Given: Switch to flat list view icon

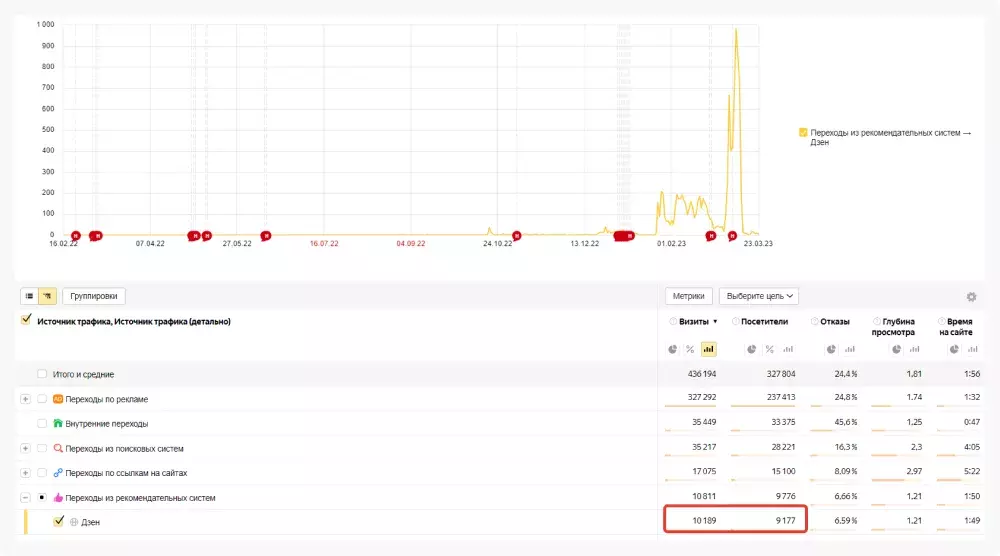Looking at the screenshot, I should [29, 296].
